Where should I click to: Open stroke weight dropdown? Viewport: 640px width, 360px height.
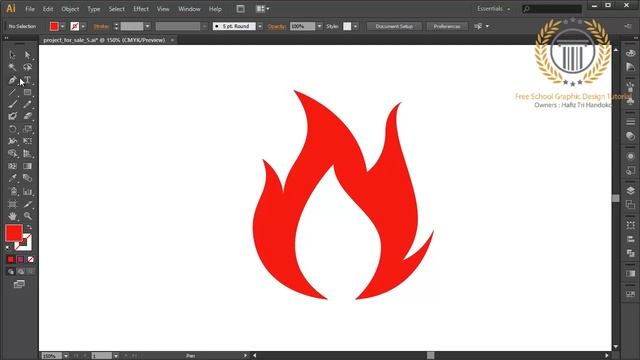(x=147, y=26)
